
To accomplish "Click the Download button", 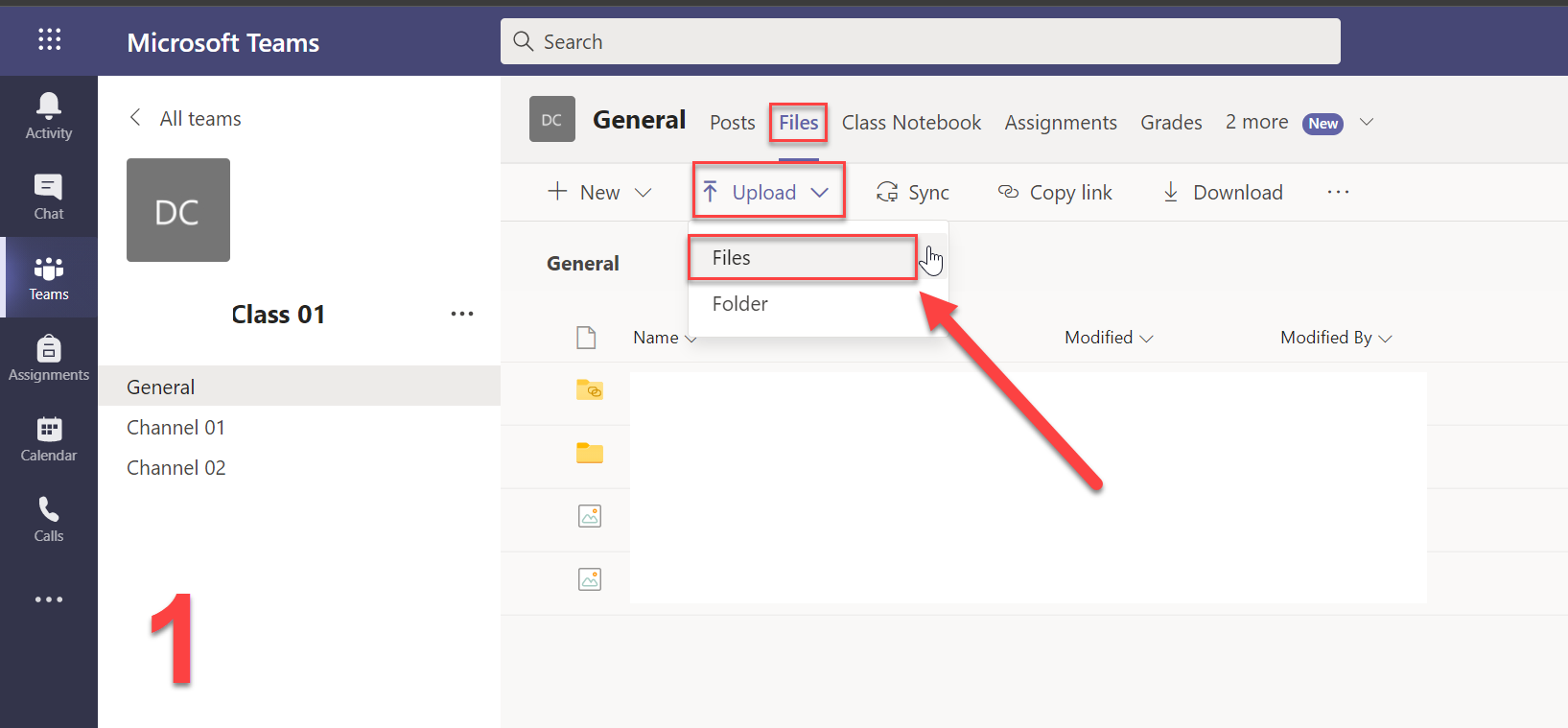I will click(x=1223, y=192).
